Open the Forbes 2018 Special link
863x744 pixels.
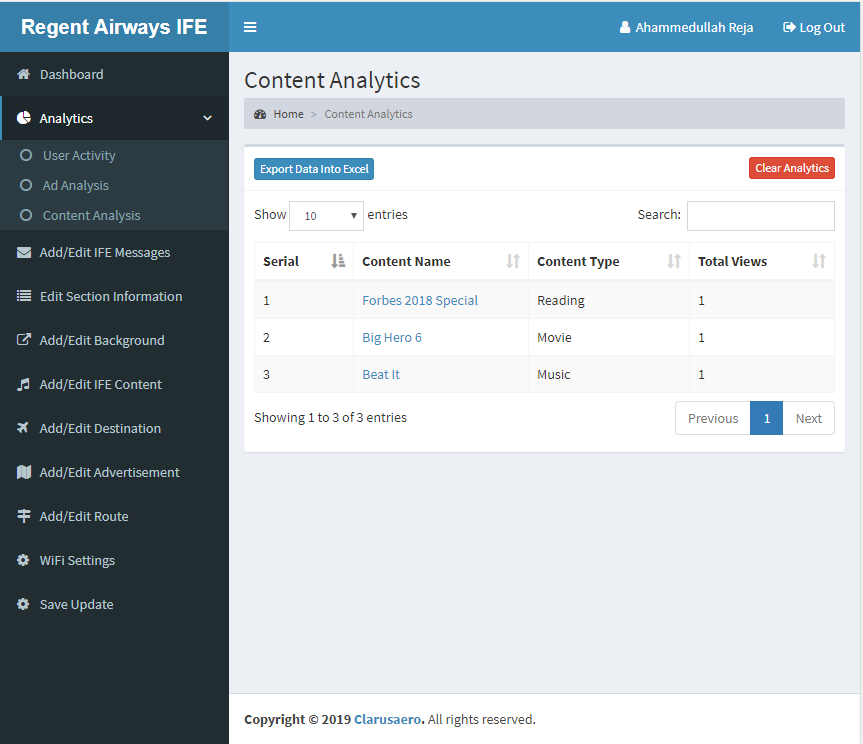pos(420,300)
